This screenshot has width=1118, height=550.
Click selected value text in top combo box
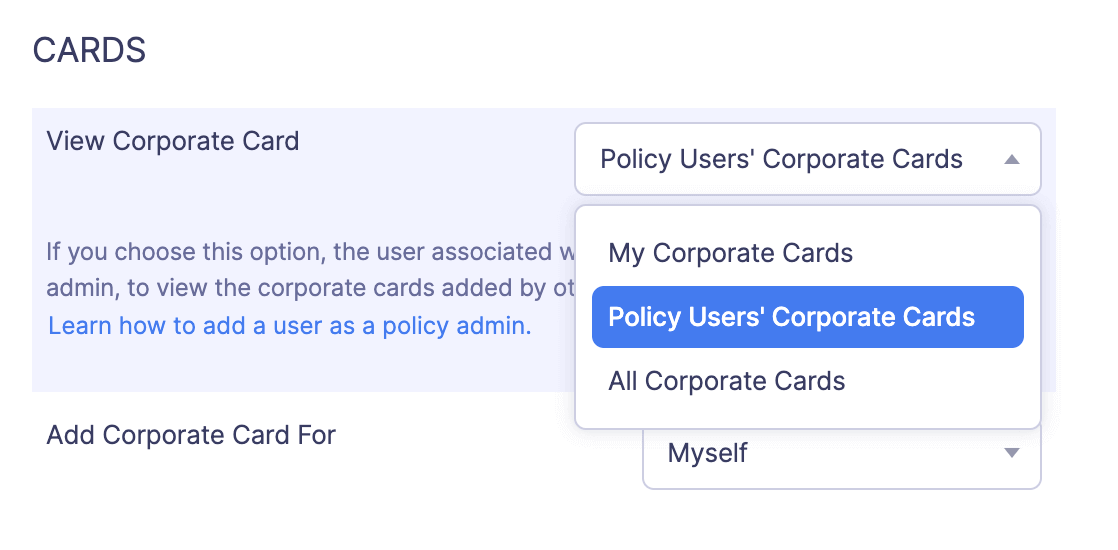(x=781, y=159)
